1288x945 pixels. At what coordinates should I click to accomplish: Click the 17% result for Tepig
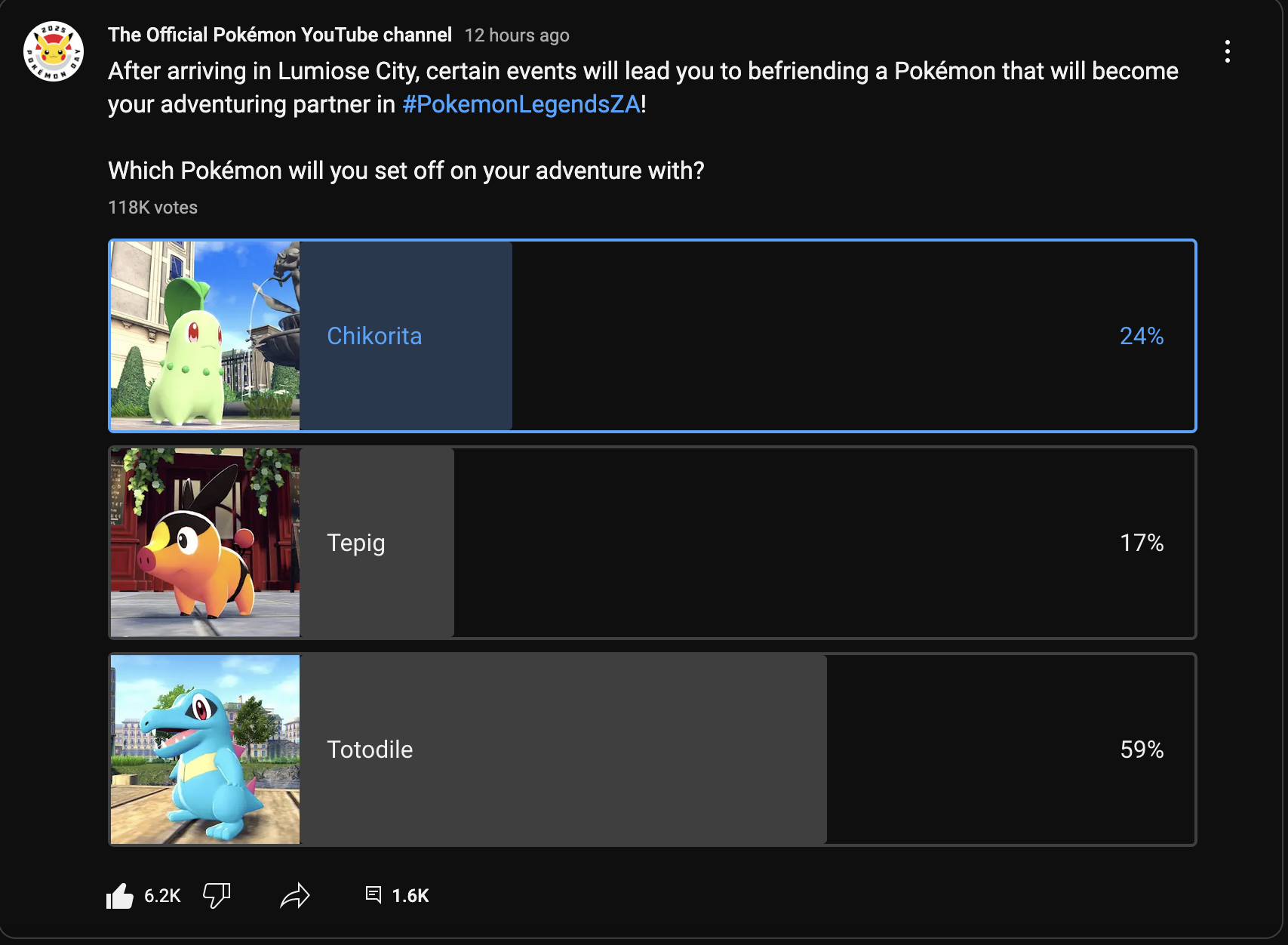coord(1142,543)
